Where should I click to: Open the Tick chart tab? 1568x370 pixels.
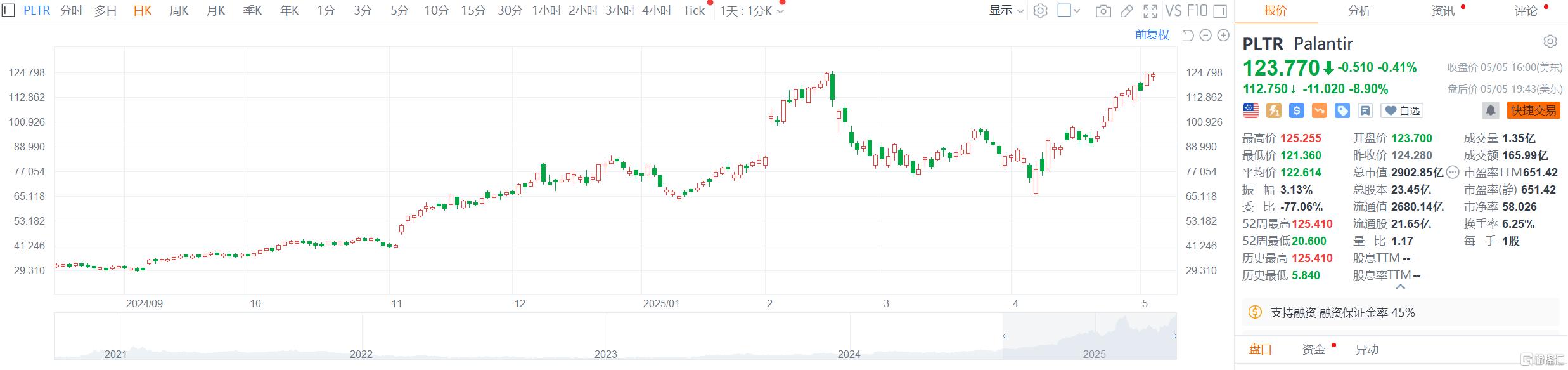click(x=694, y=11)
